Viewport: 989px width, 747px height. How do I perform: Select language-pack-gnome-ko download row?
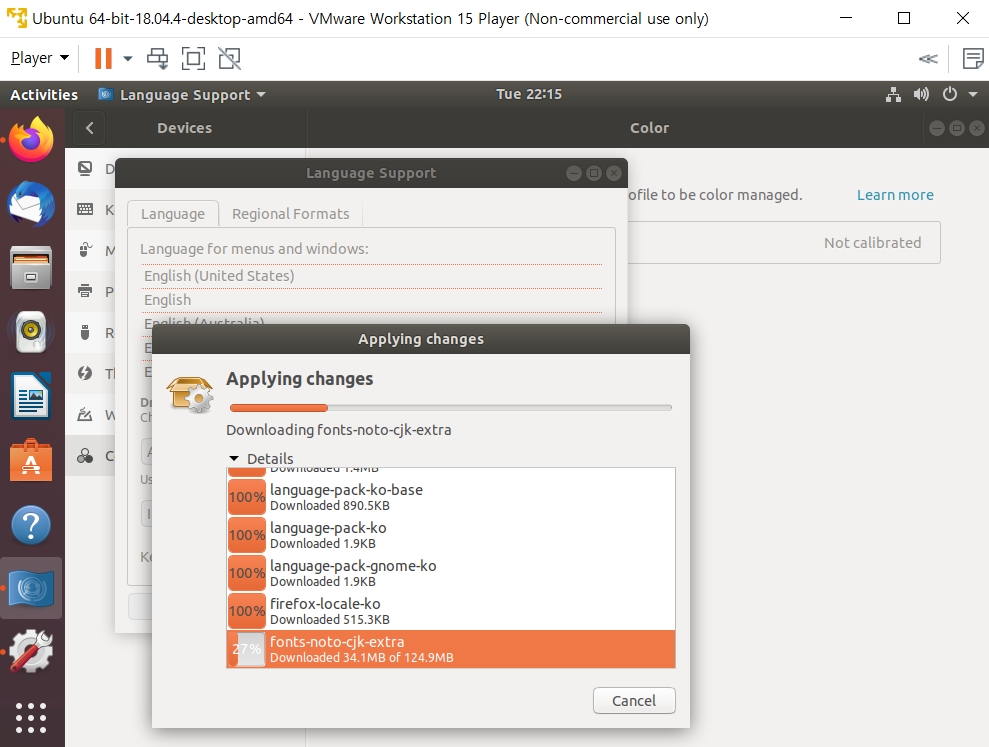click(x=451, y=573)
